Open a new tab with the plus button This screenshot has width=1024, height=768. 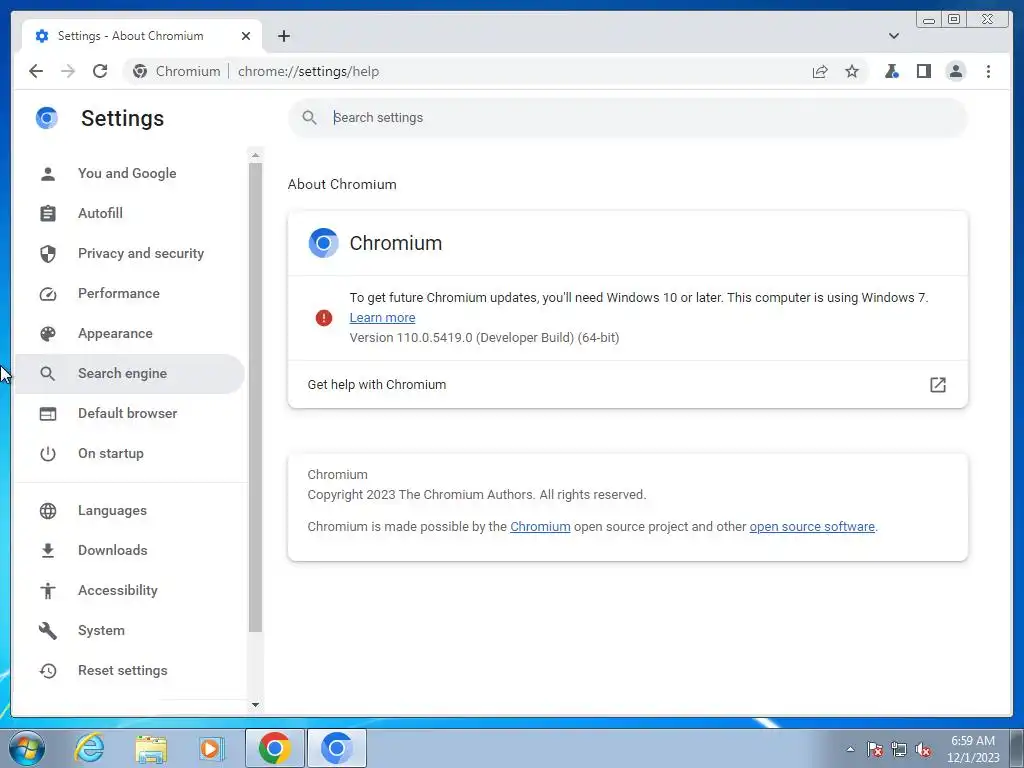[283, 36]
